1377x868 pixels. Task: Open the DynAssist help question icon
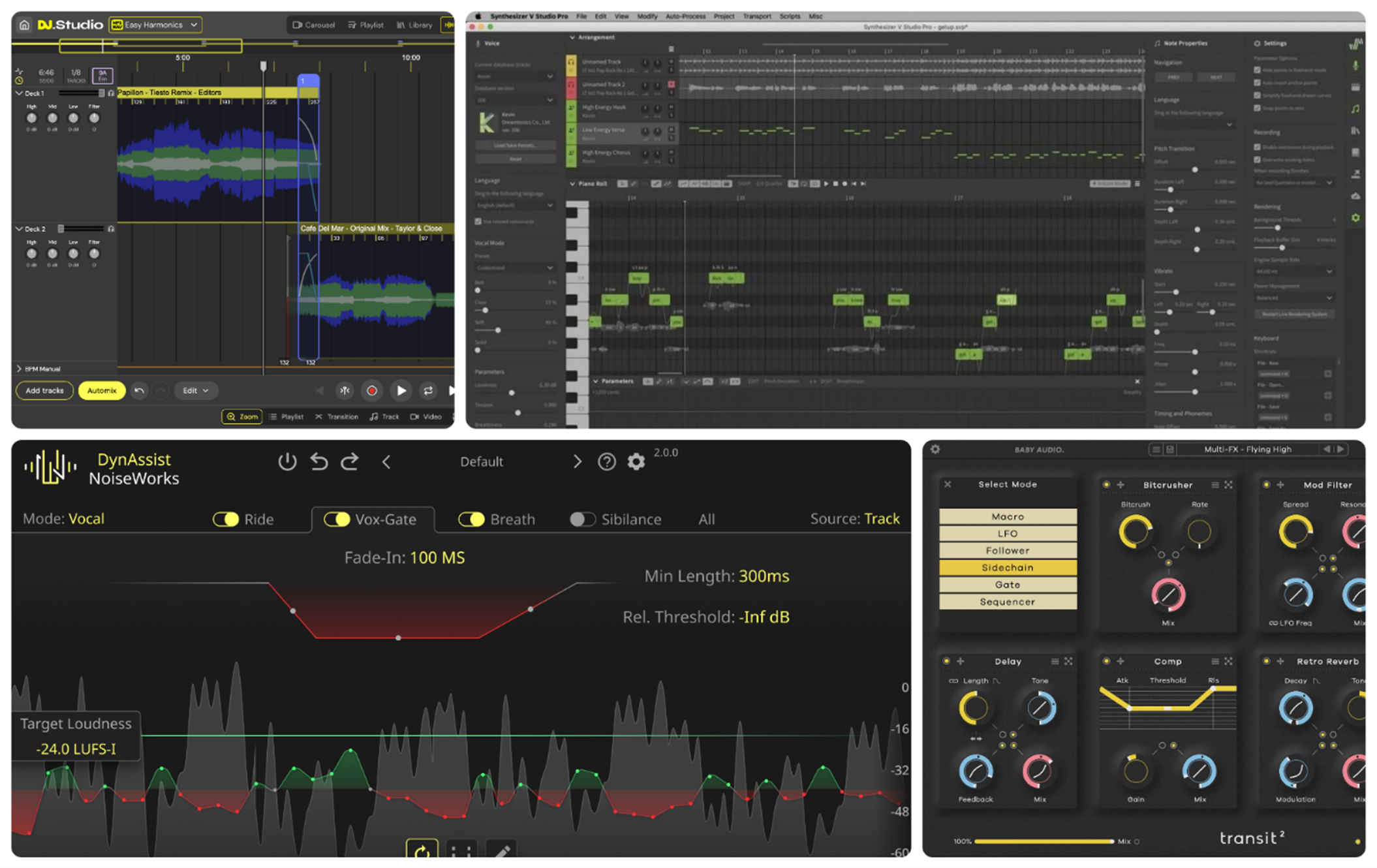point(606,462)
